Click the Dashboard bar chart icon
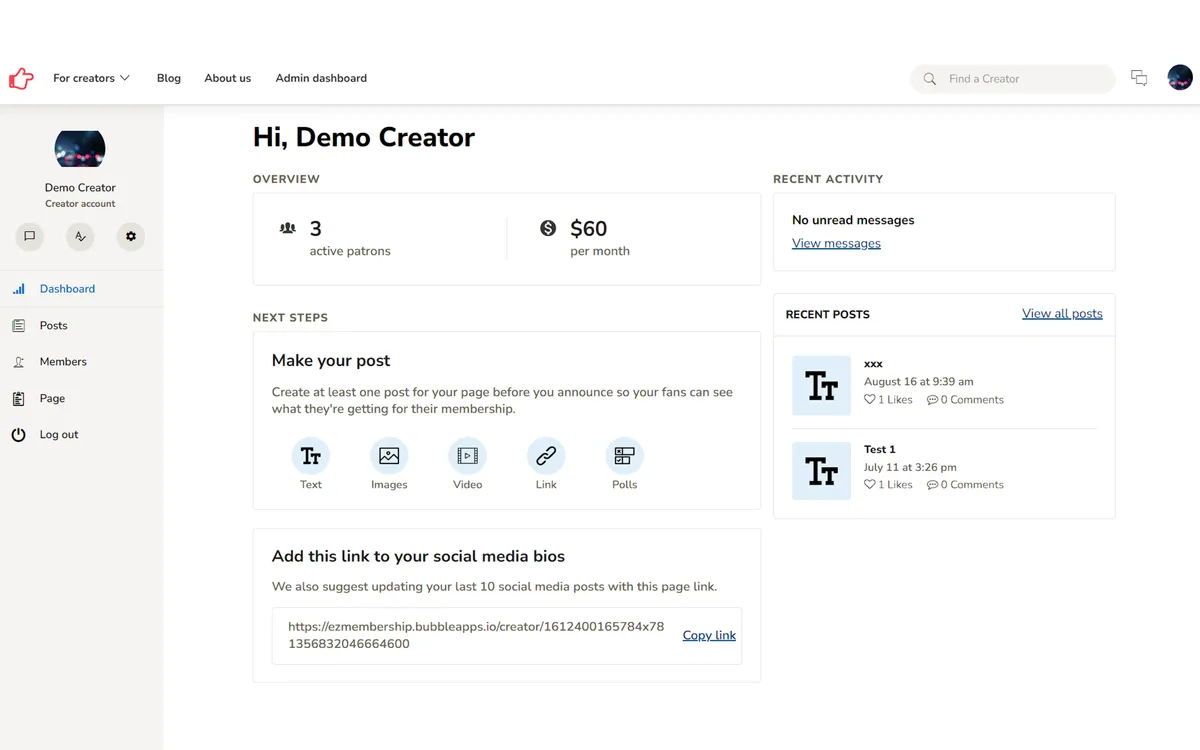Viewport: 1200px width, 750px height. 18,289
